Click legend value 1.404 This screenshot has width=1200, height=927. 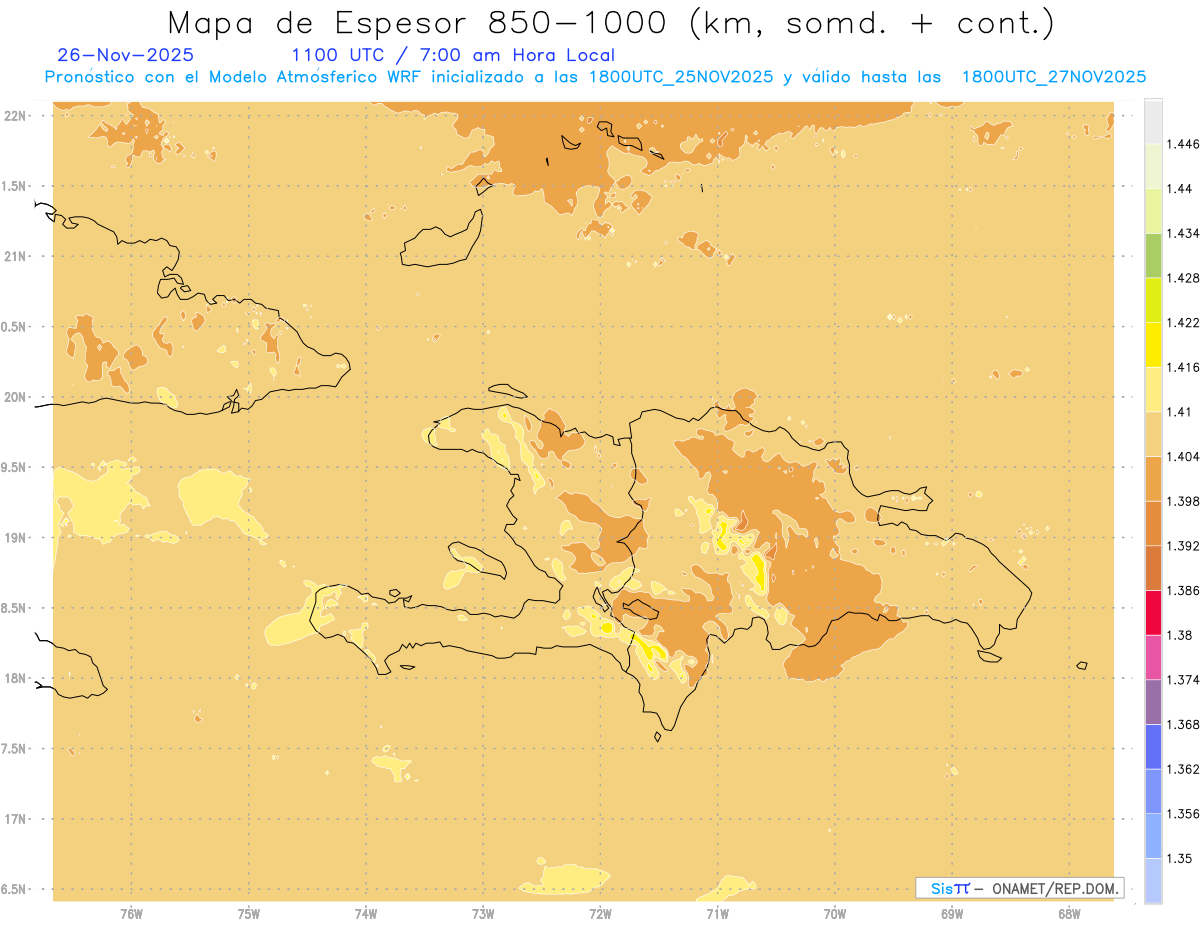point(1184,457)
